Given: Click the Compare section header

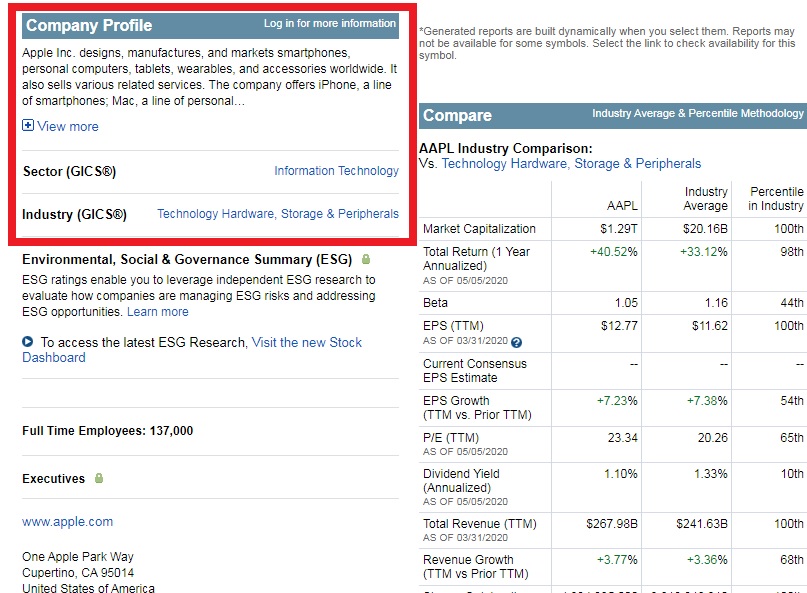Looking at the screenshot, I should [x=457, y=115].
